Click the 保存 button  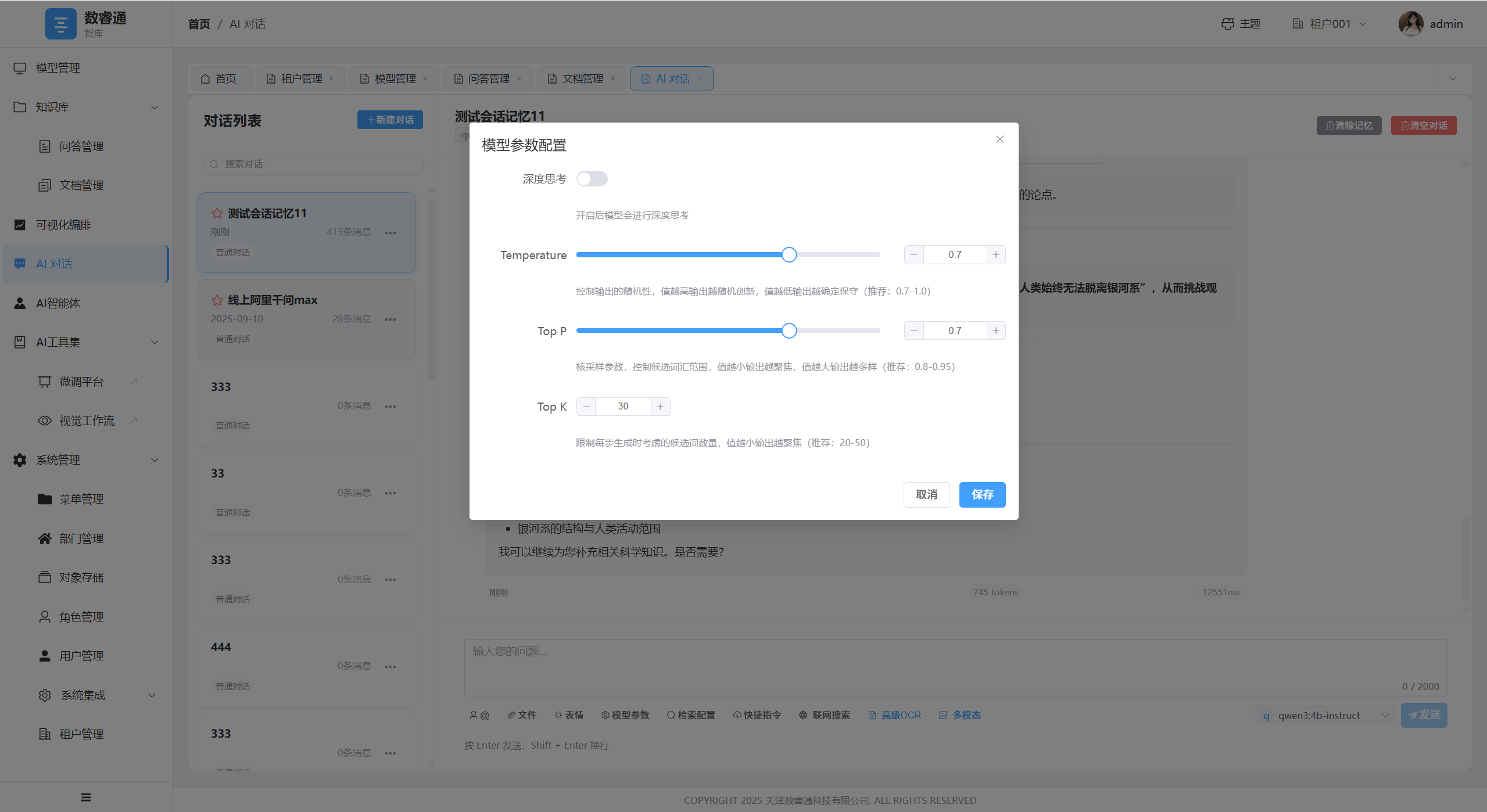(x=982, y=495)
